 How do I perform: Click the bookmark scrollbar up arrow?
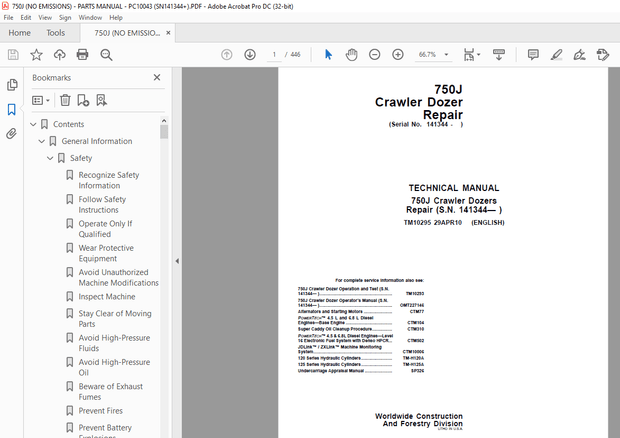(x=164, y=120)
